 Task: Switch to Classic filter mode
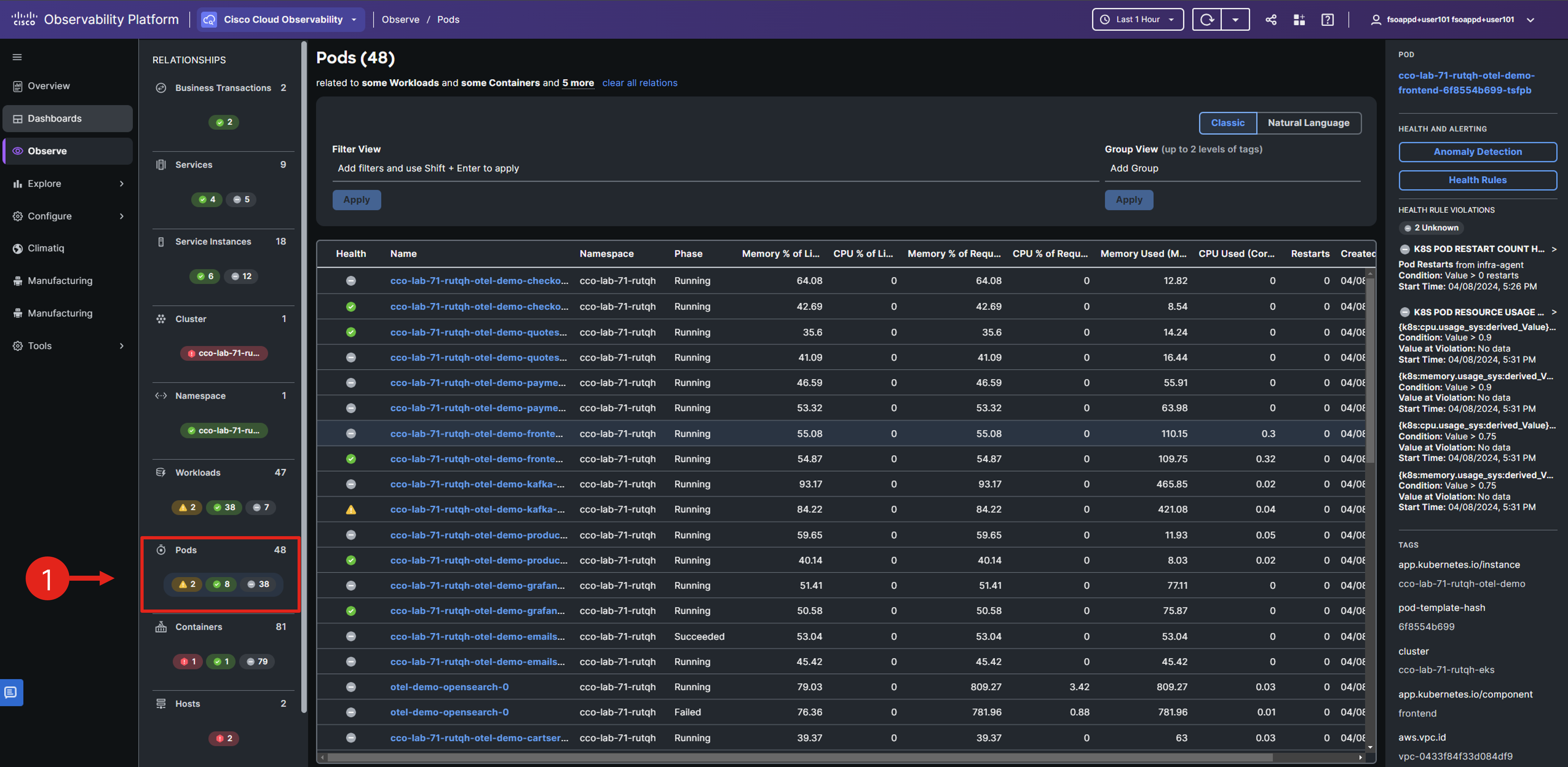[1227, 123]
